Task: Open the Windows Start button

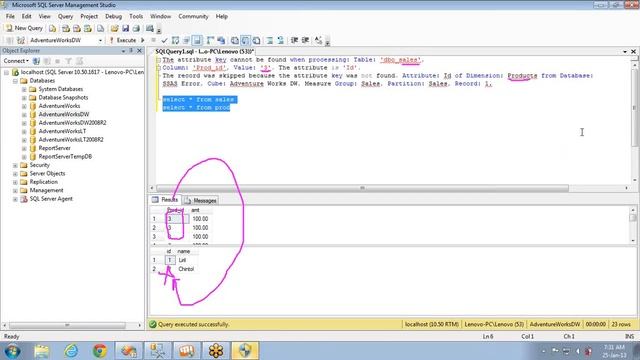Action: point(13,351)
